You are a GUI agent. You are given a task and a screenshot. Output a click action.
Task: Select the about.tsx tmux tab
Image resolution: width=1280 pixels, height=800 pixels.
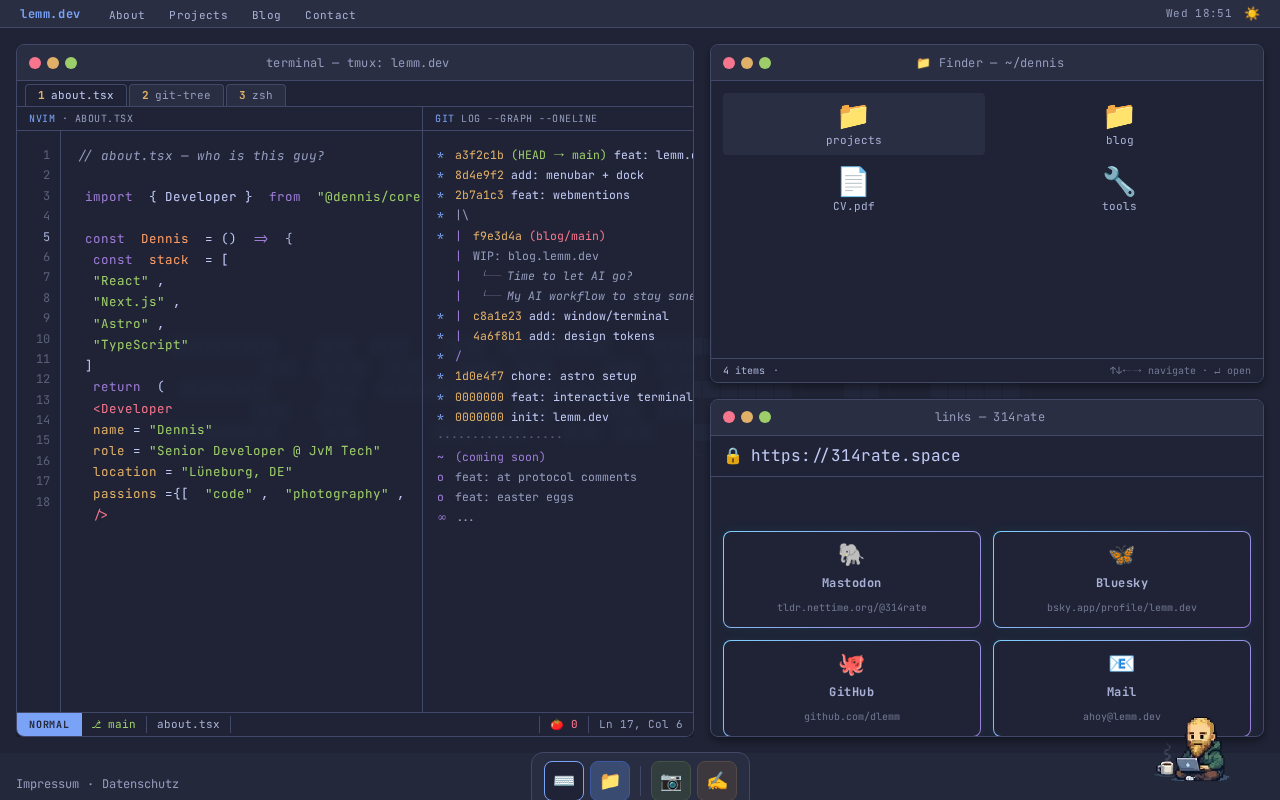76,96
